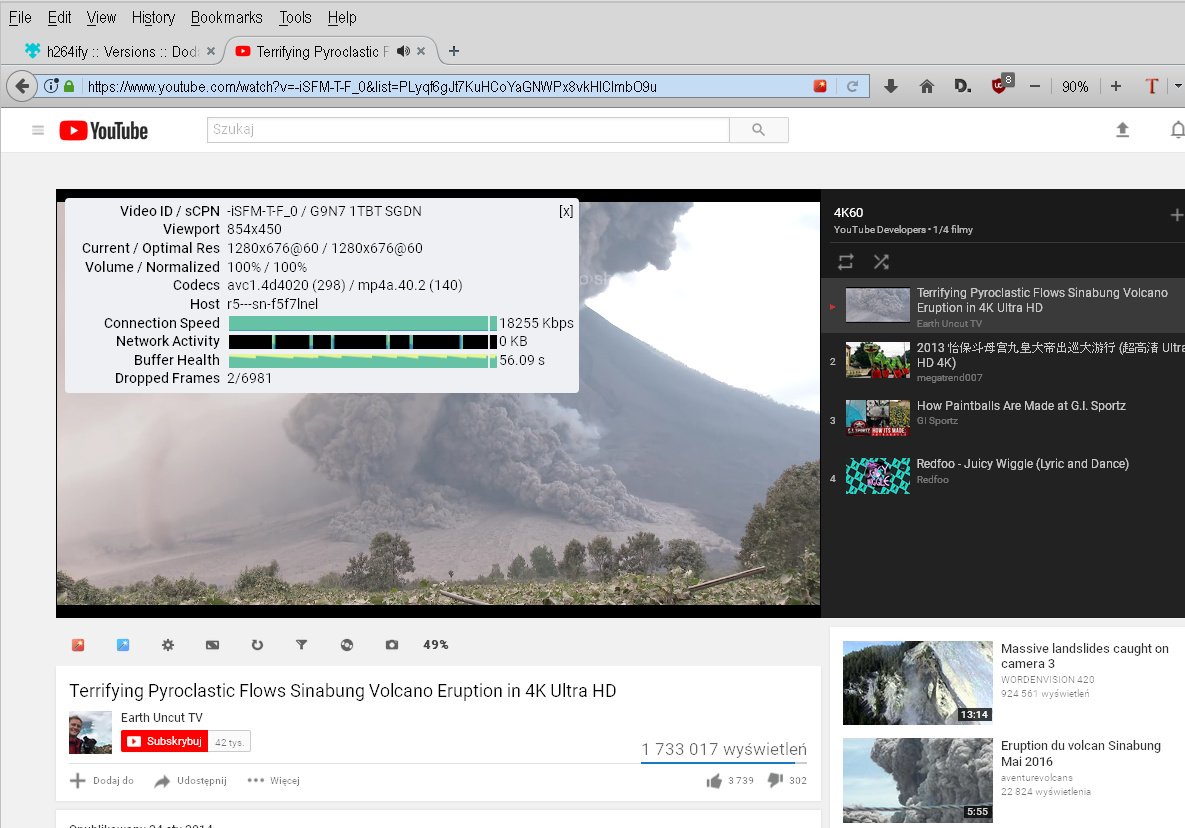The image size is (1185, 828).
Task: Open 'Eruption du volcan Sinabung Mai 2016' title
Action: tap(1081, 753)
